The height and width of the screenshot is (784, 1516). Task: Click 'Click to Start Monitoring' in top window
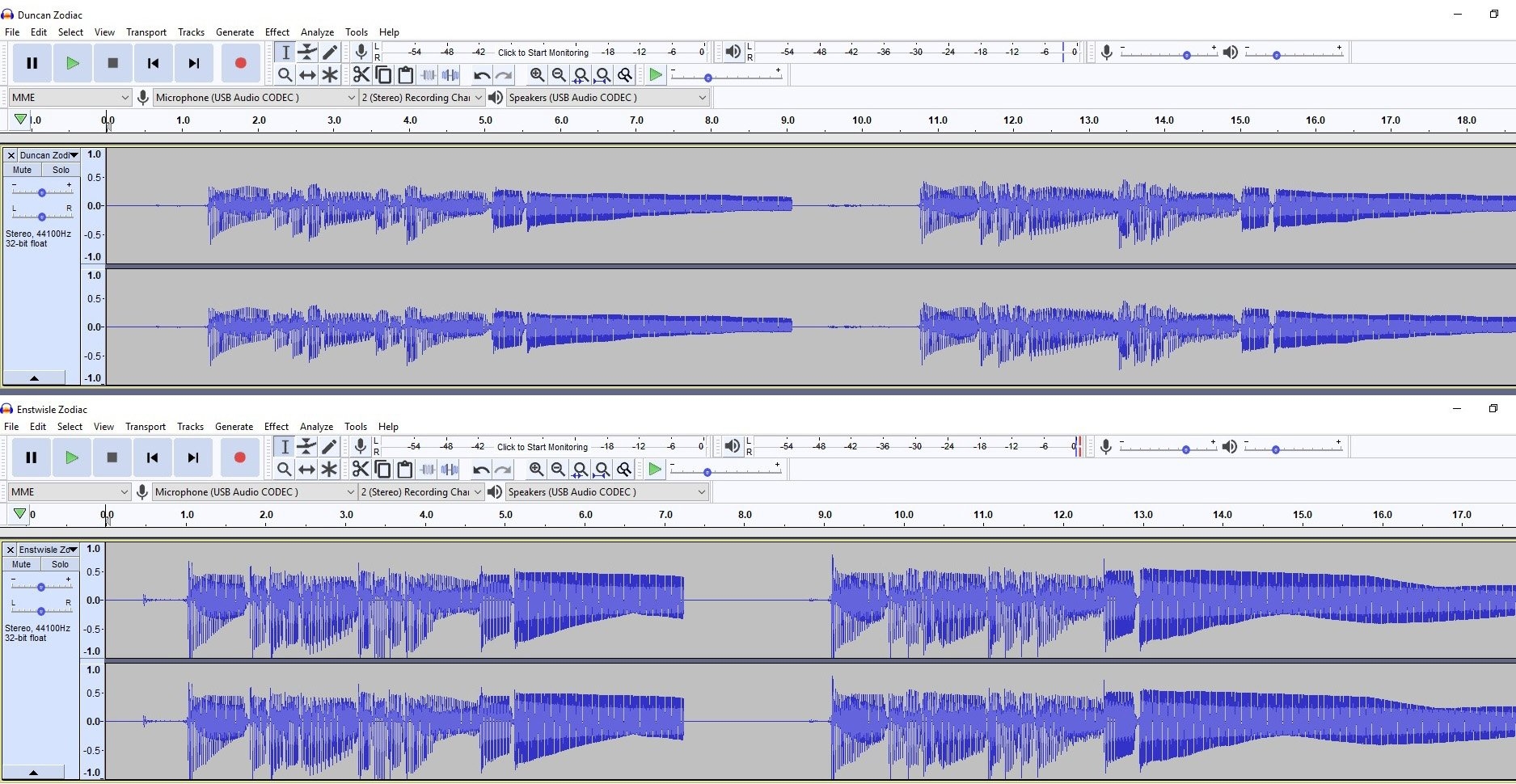[543, 53]
